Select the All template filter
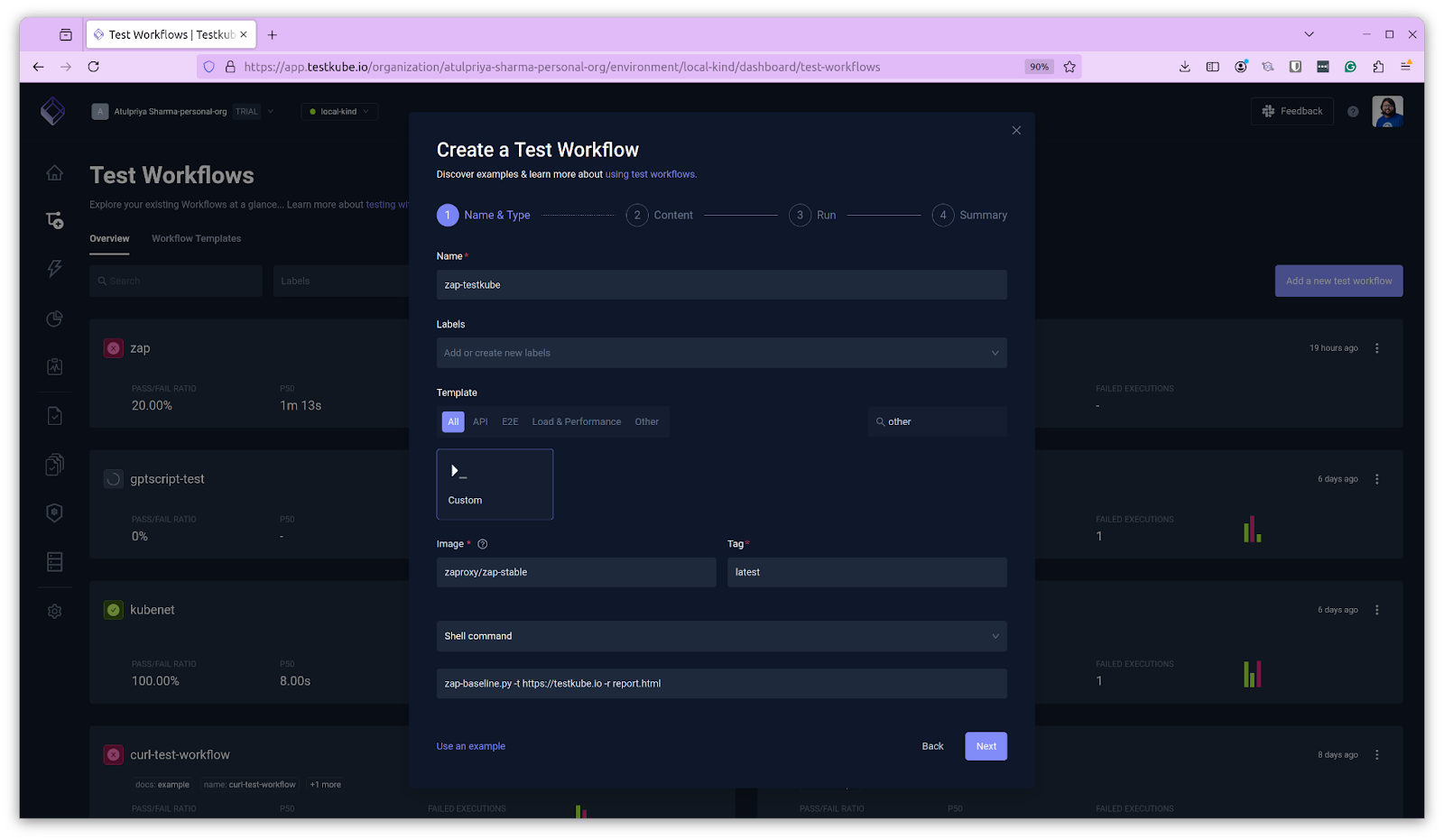The image size is (1444, 840). [x=453, y=421]
